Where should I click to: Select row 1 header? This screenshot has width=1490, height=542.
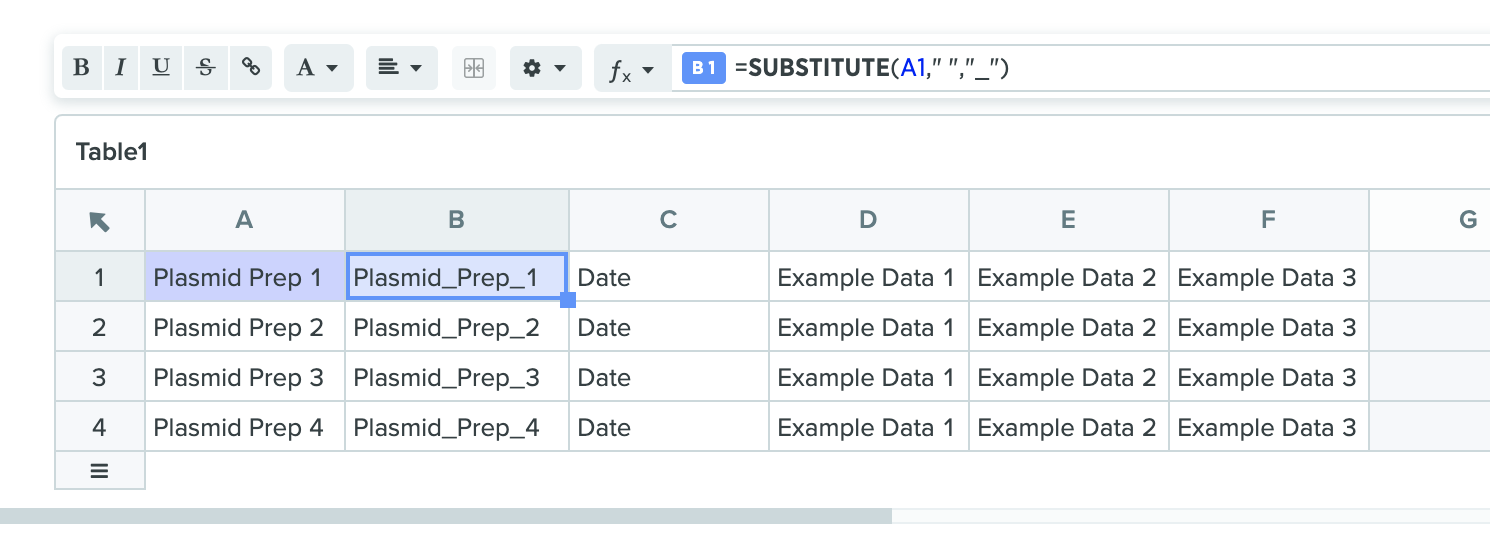(100, 277)
